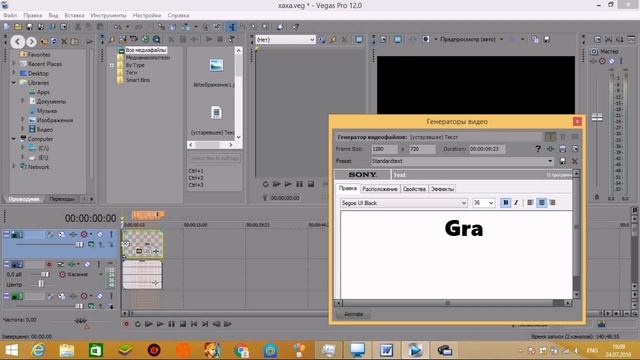This screenshot has width=640, height=360.
Task: Click the Open project folder icon
Action: pyautogui.click(x=18, y=27)
